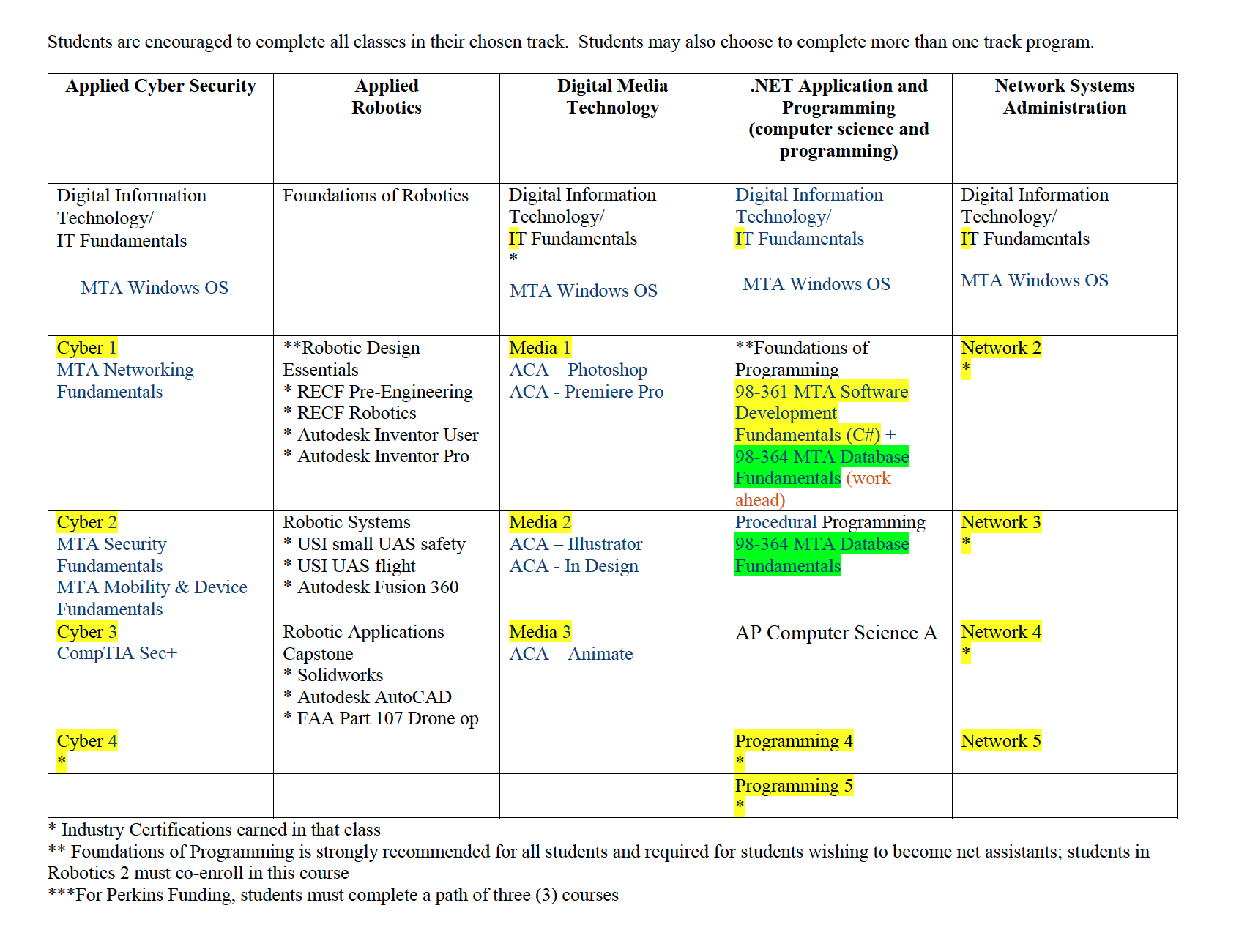Click highlighted 'Media 1' label
This screenshot has height=952, width=1239.
(540, 348)
